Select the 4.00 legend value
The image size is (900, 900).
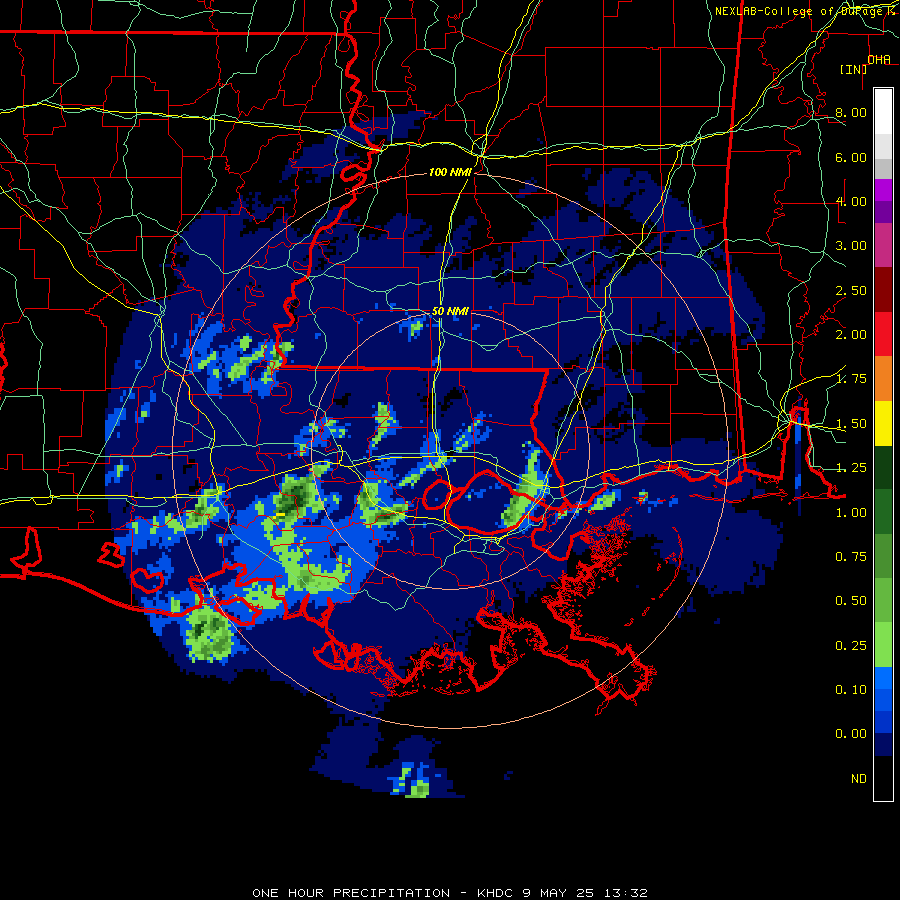point(851,201)
